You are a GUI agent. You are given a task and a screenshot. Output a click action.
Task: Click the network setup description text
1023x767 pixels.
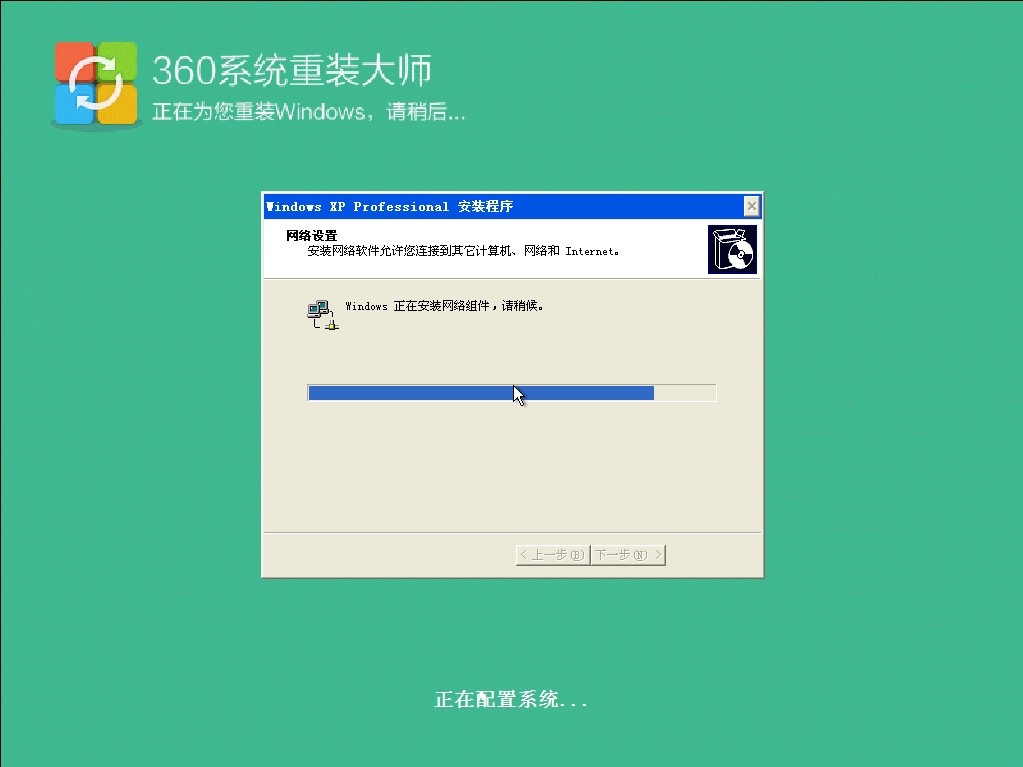point(464,251)
